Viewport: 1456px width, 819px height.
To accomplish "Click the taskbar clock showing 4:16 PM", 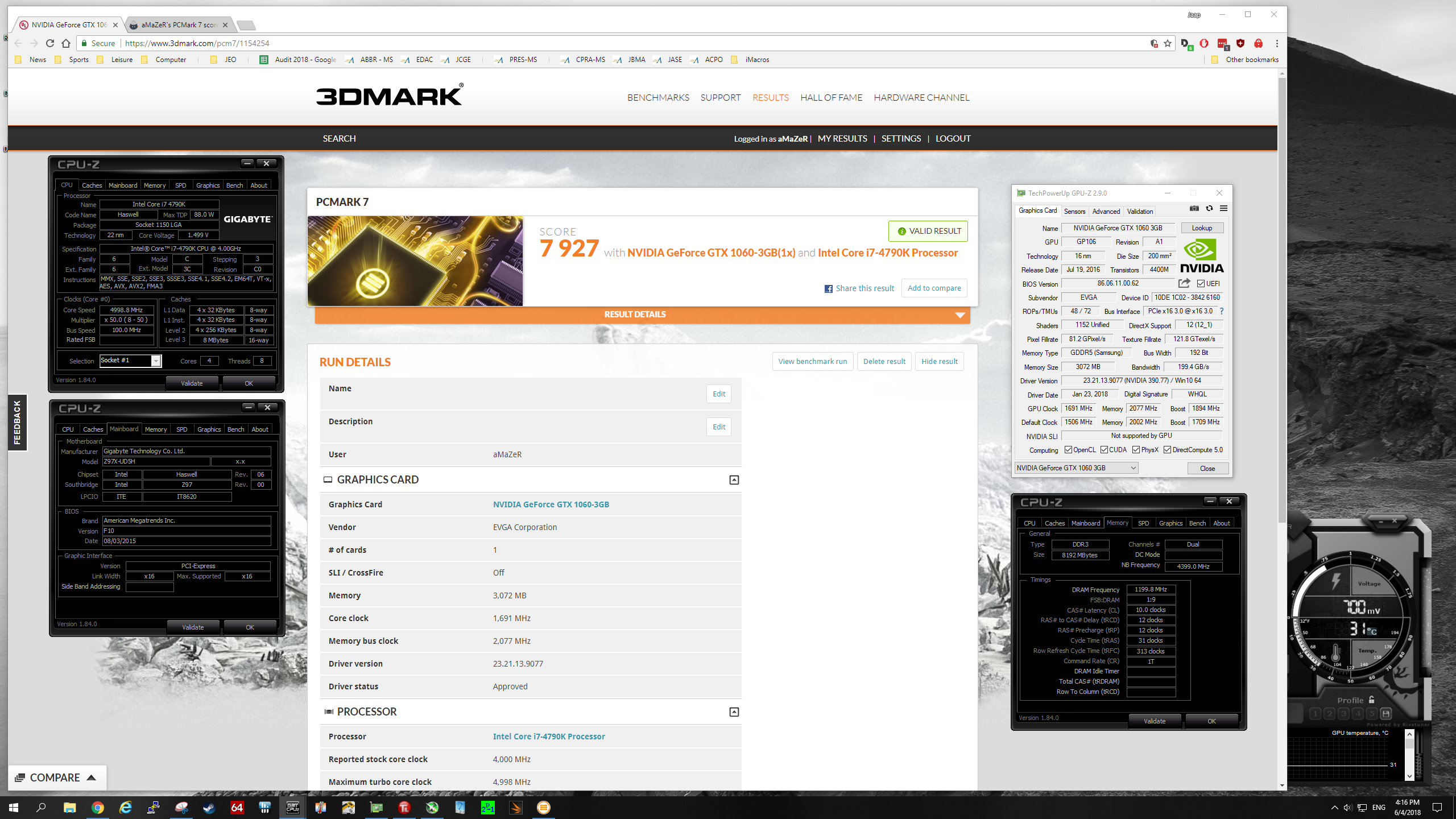I will click(x=1407, y=807).
